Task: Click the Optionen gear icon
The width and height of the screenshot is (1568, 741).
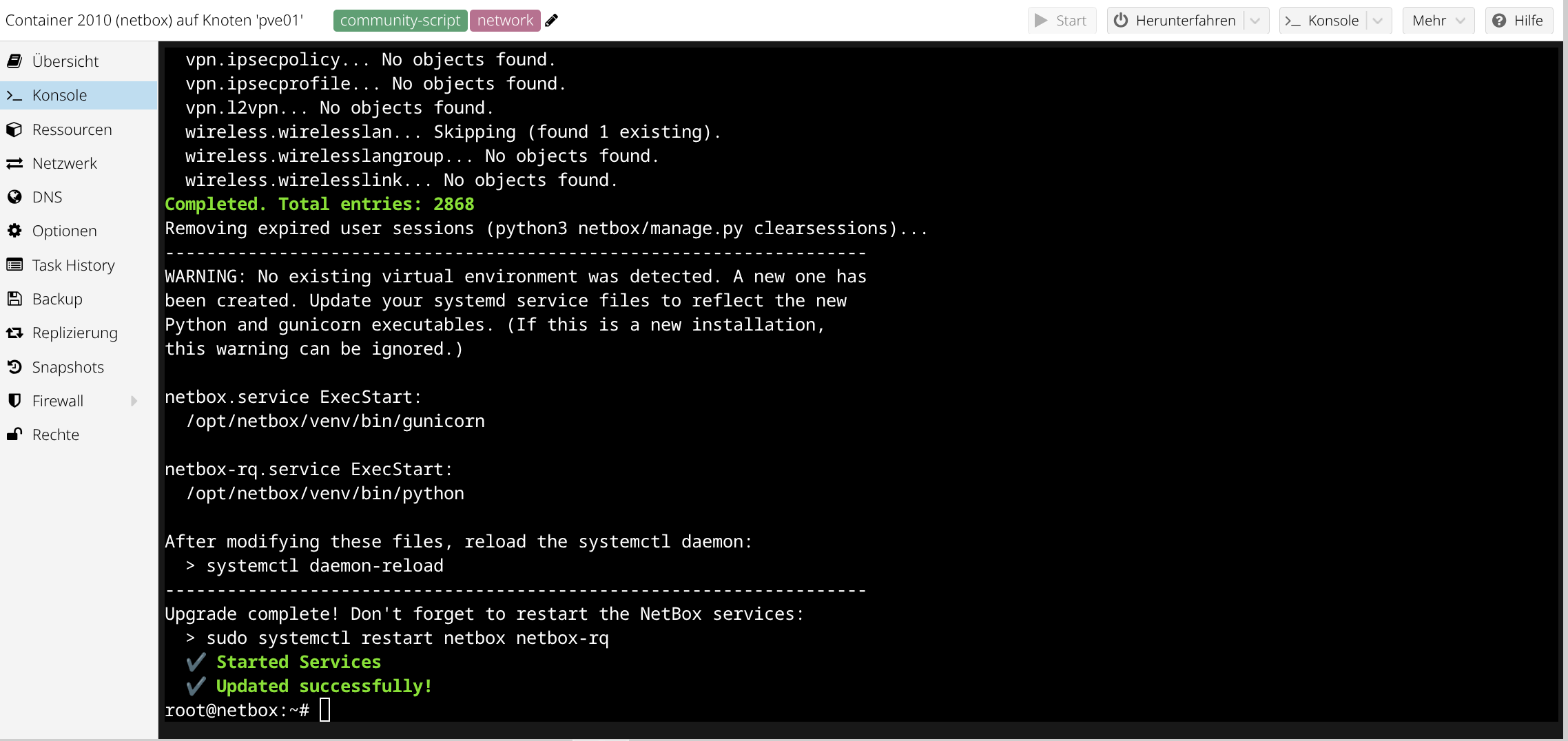Action: [x=14, y=231]
